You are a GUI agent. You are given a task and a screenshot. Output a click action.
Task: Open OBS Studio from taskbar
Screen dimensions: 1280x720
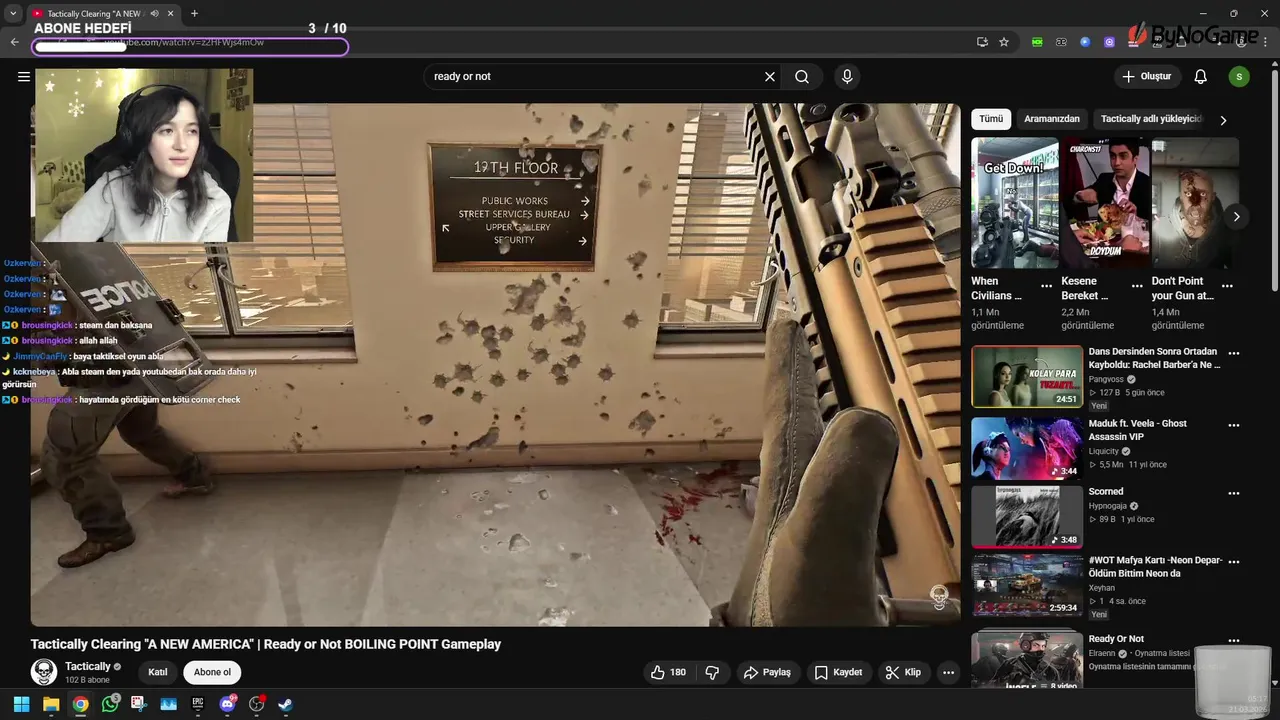click(256, 704)
